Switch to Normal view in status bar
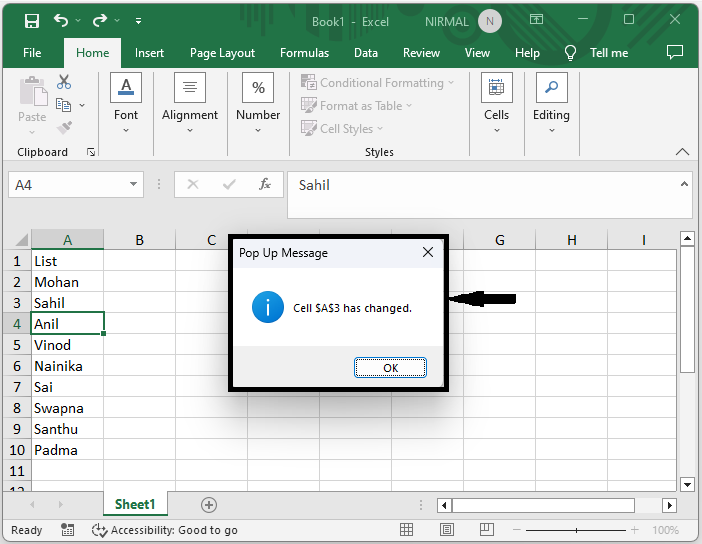Image resolution: width=702 pixels, height=544 pixels. pyautogui.click(x=407, y=530)
